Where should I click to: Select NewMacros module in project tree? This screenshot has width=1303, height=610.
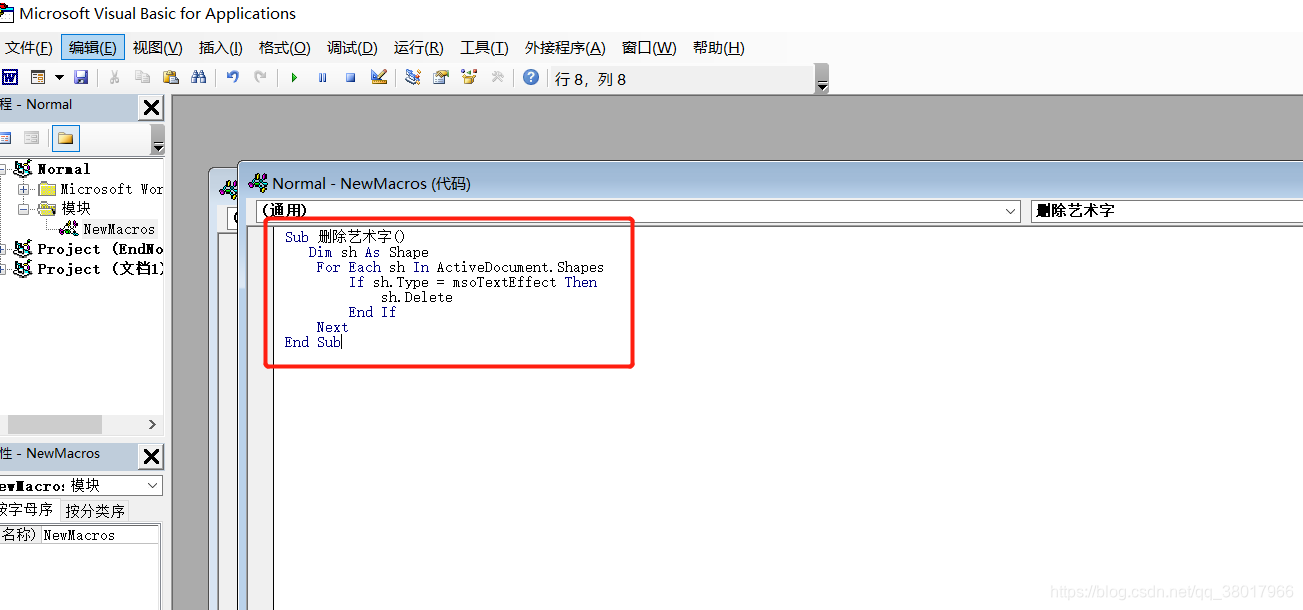[x=119, y=229]
